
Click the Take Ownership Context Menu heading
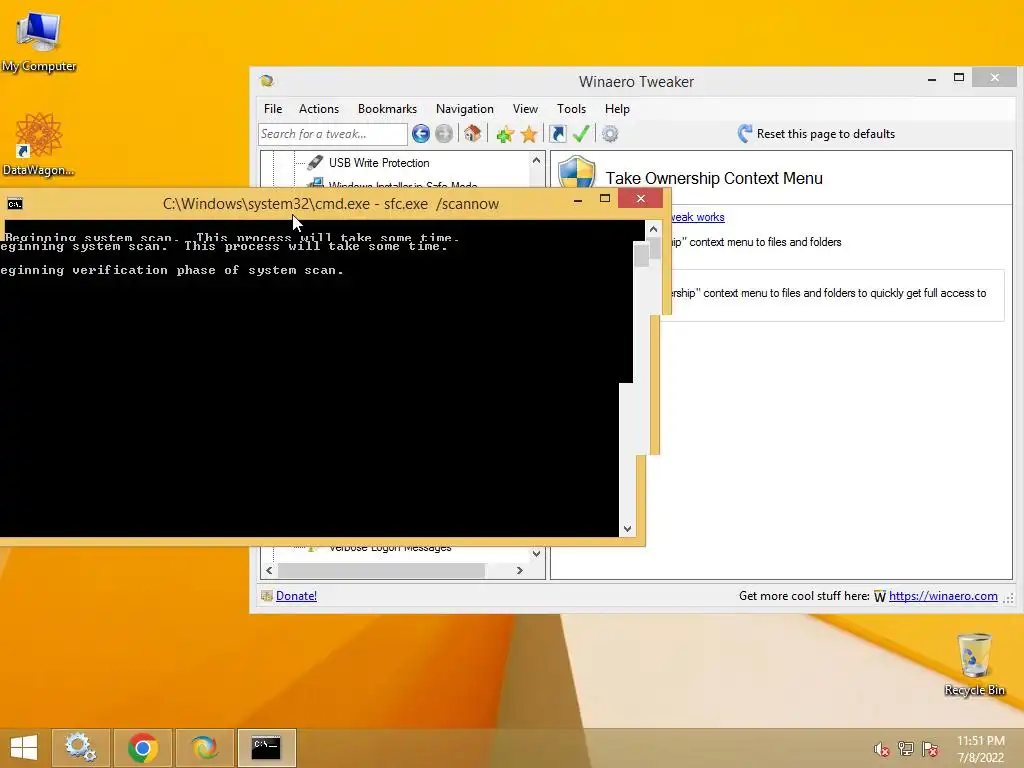tap(714, 178)
